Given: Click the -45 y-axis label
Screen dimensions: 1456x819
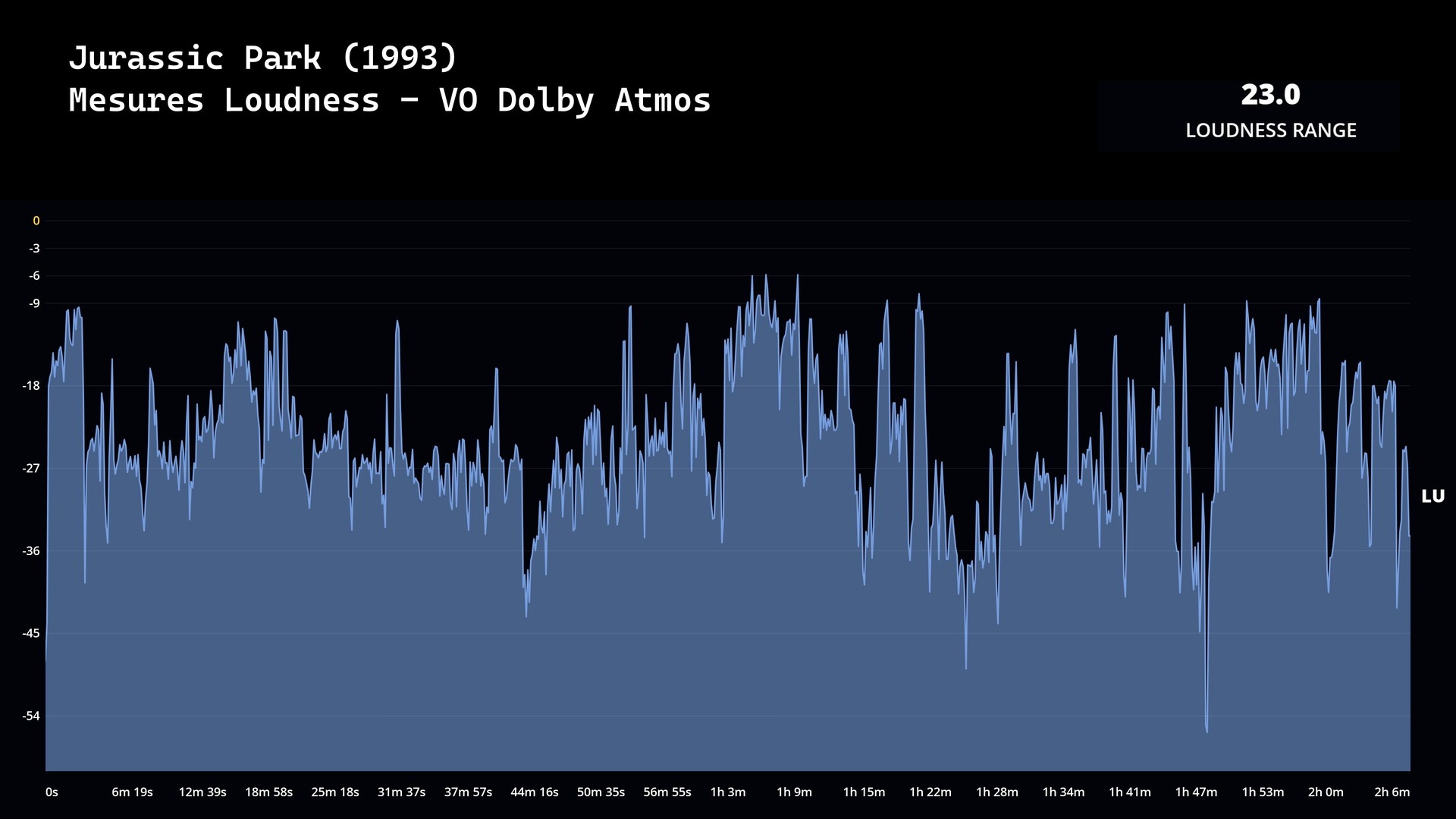Looking at the screenshot, I should click(x=32, y=633).
